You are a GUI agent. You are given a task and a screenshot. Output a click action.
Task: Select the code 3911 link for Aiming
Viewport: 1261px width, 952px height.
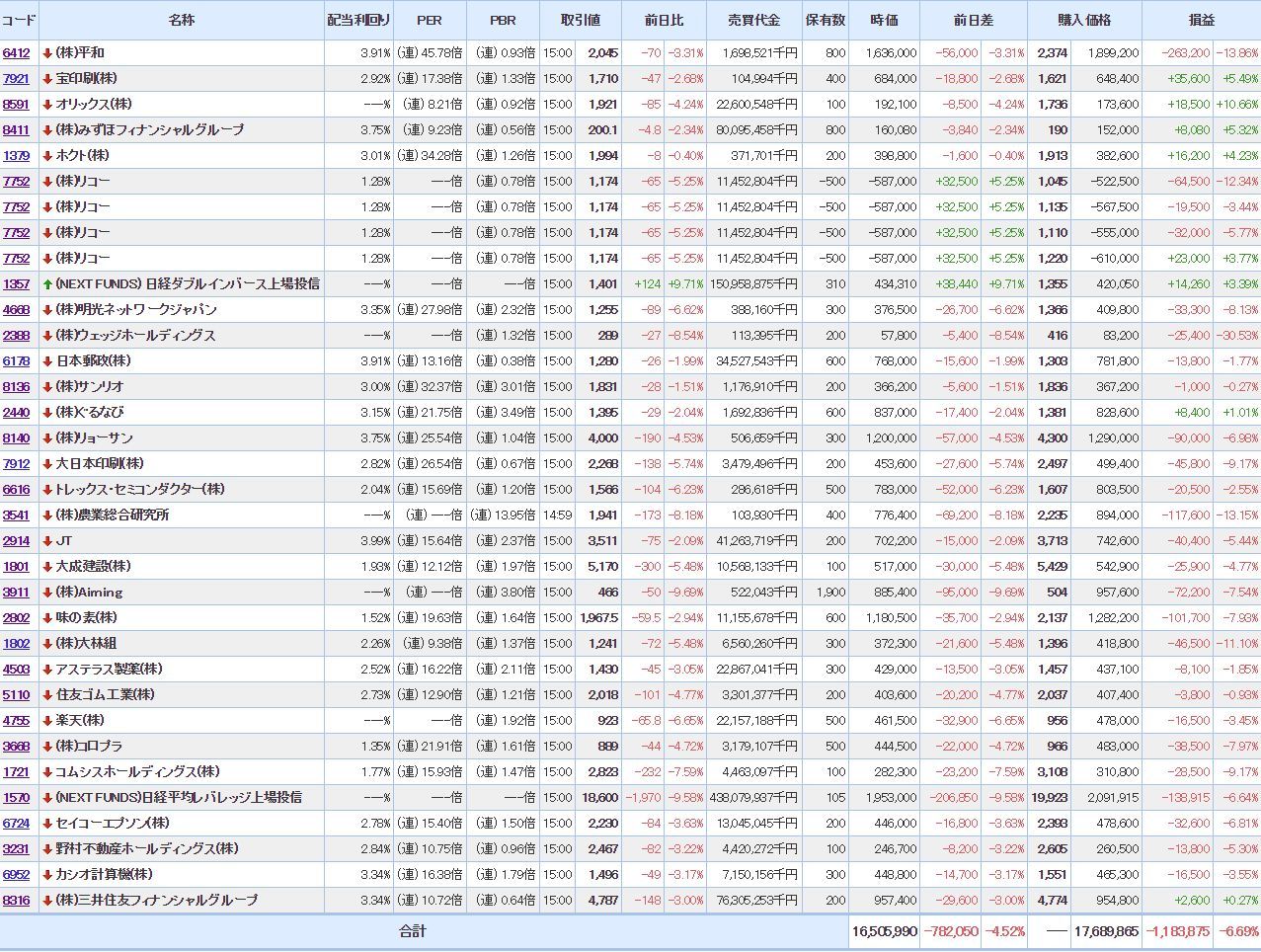pyautogui.click(x=16, y=592)
